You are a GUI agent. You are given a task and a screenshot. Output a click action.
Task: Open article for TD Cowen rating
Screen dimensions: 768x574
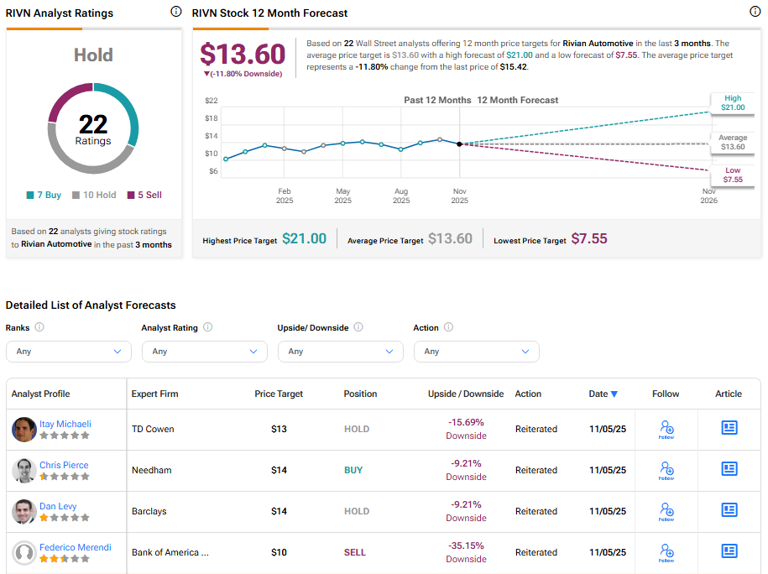click(729, 428)
